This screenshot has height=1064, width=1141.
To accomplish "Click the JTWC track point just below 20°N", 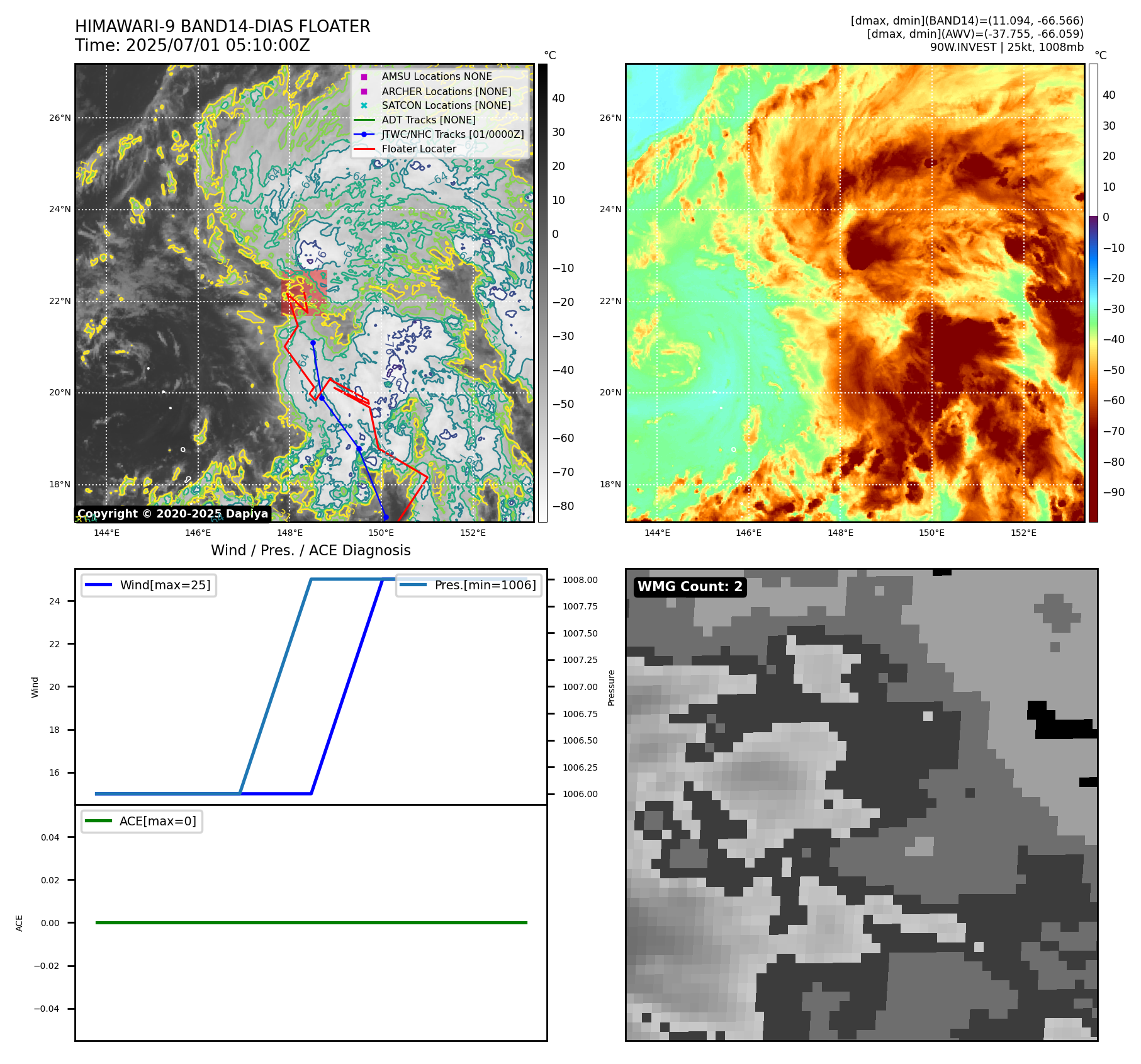I will [322, 398].
